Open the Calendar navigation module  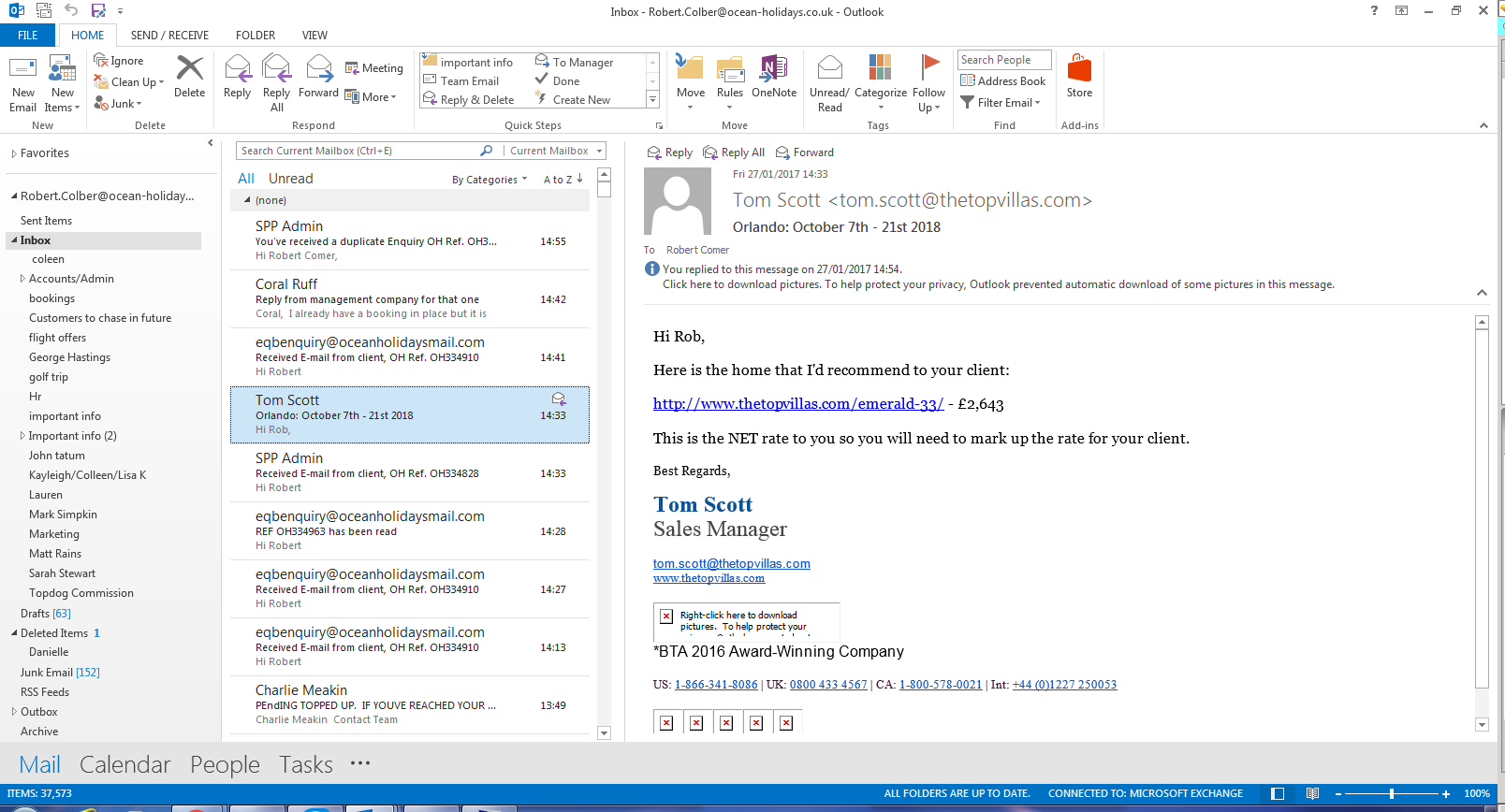pos(125,764)
